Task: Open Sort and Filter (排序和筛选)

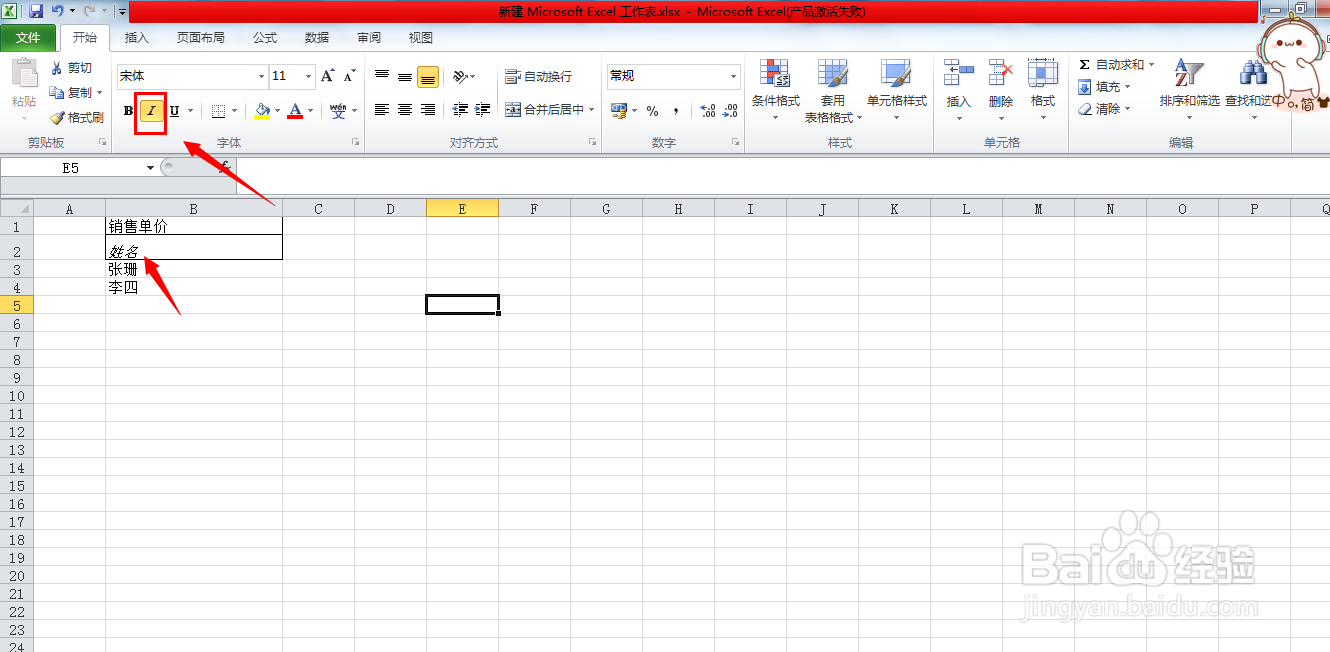Action: [x=1189, y=88]
